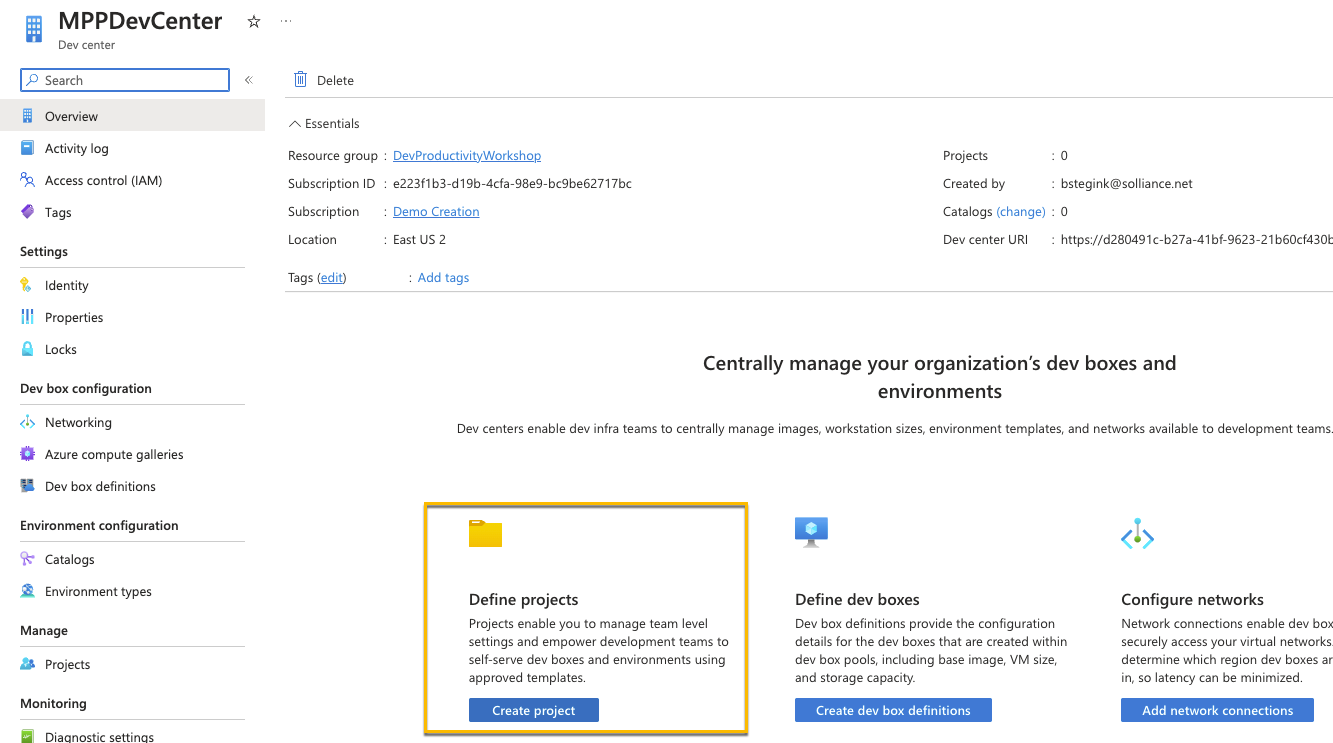The height and width of the screenshot is (743, 1333).
Task: Open the Demo Creation subscription link
Action: 436,212
